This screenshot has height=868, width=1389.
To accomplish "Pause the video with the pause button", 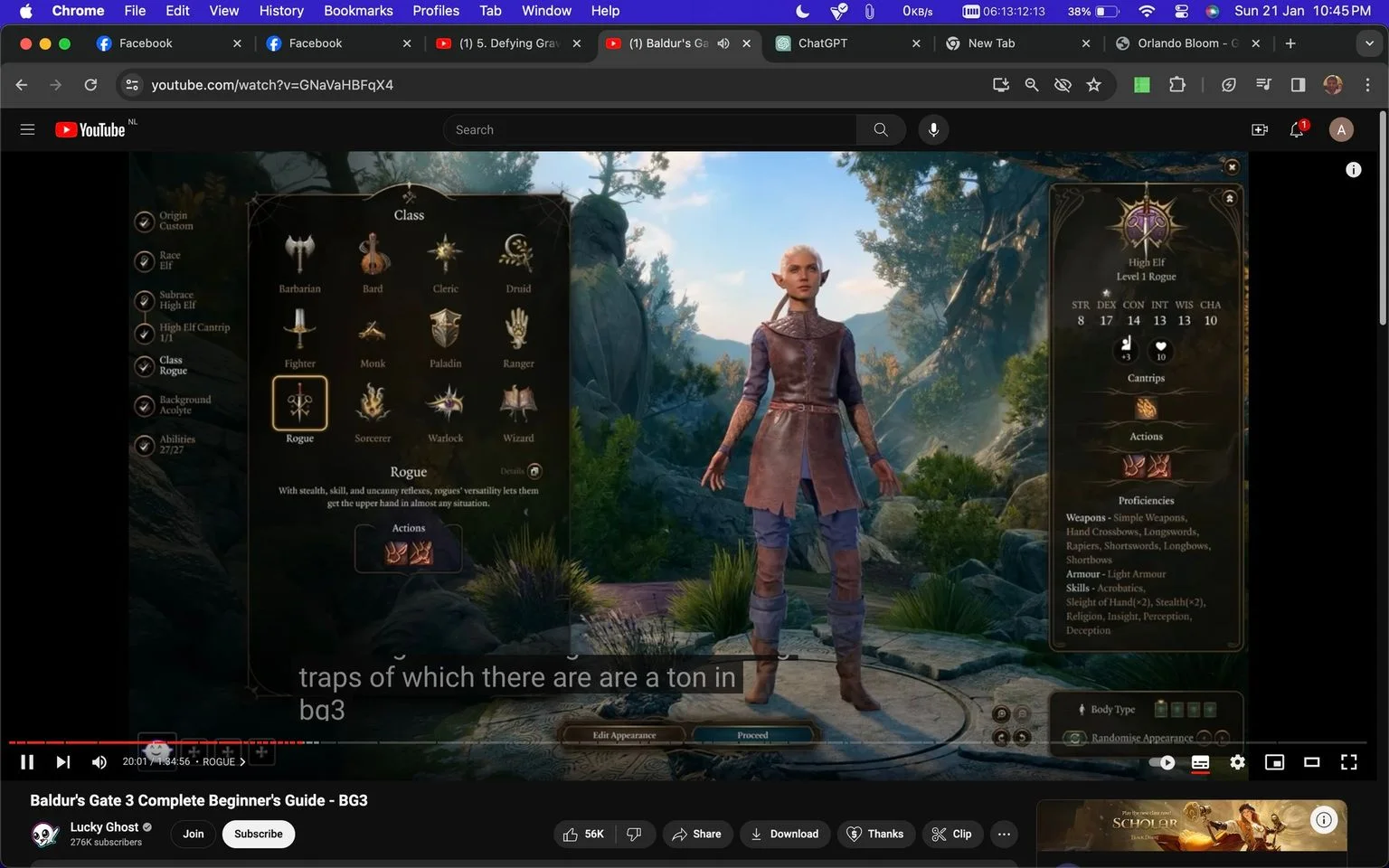I will [27, 762].
